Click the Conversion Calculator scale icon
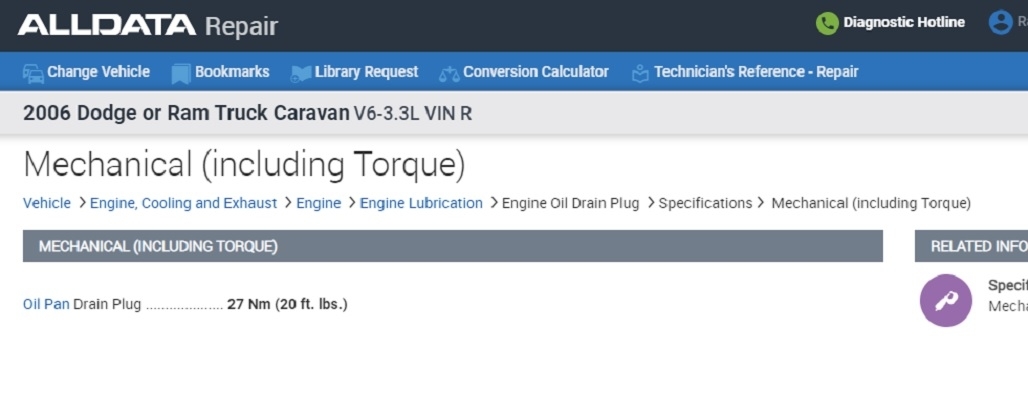Screen dimensions: 1028x409 coord(448,73)
